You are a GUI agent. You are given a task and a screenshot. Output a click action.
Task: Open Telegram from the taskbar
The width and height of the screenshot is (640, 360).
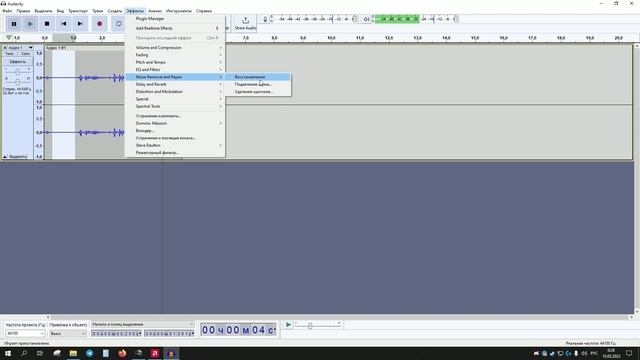(x=89, y=353)
